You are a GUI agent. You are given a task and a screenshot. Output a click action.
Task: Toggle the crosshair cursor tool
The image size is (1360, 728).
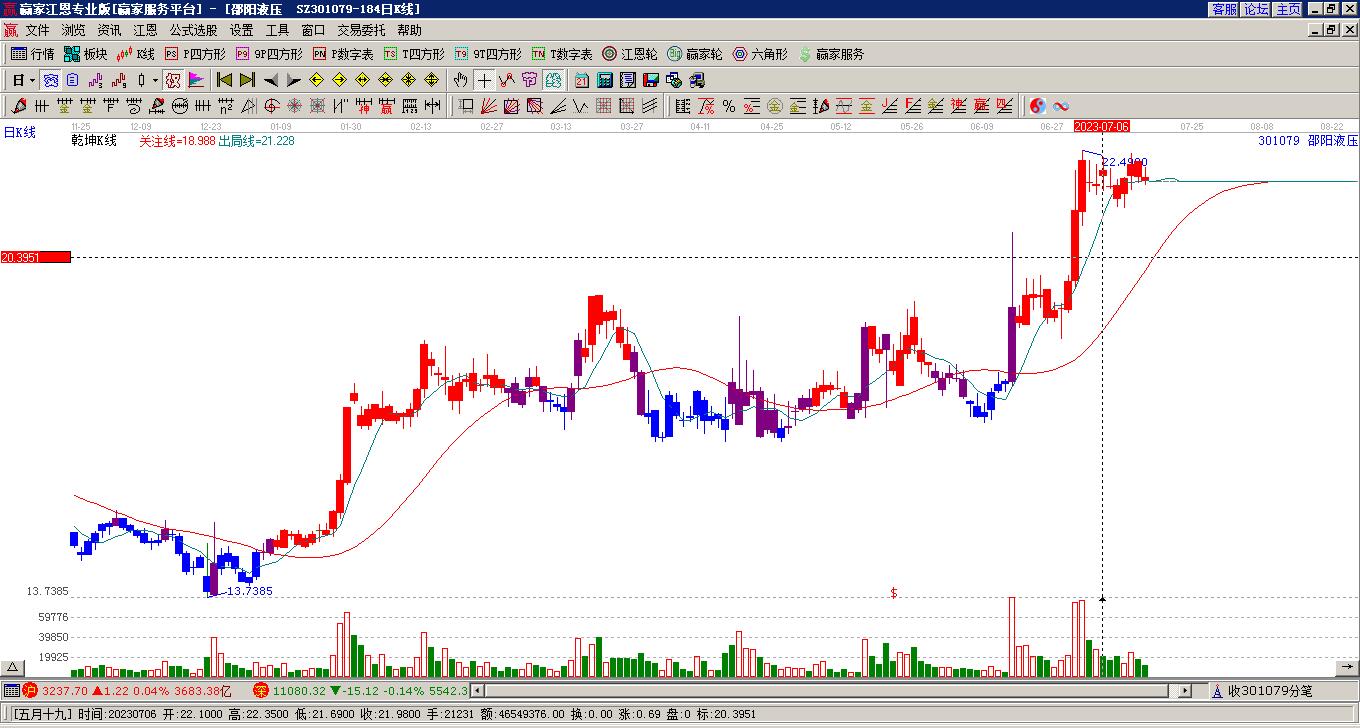point(483,80)
